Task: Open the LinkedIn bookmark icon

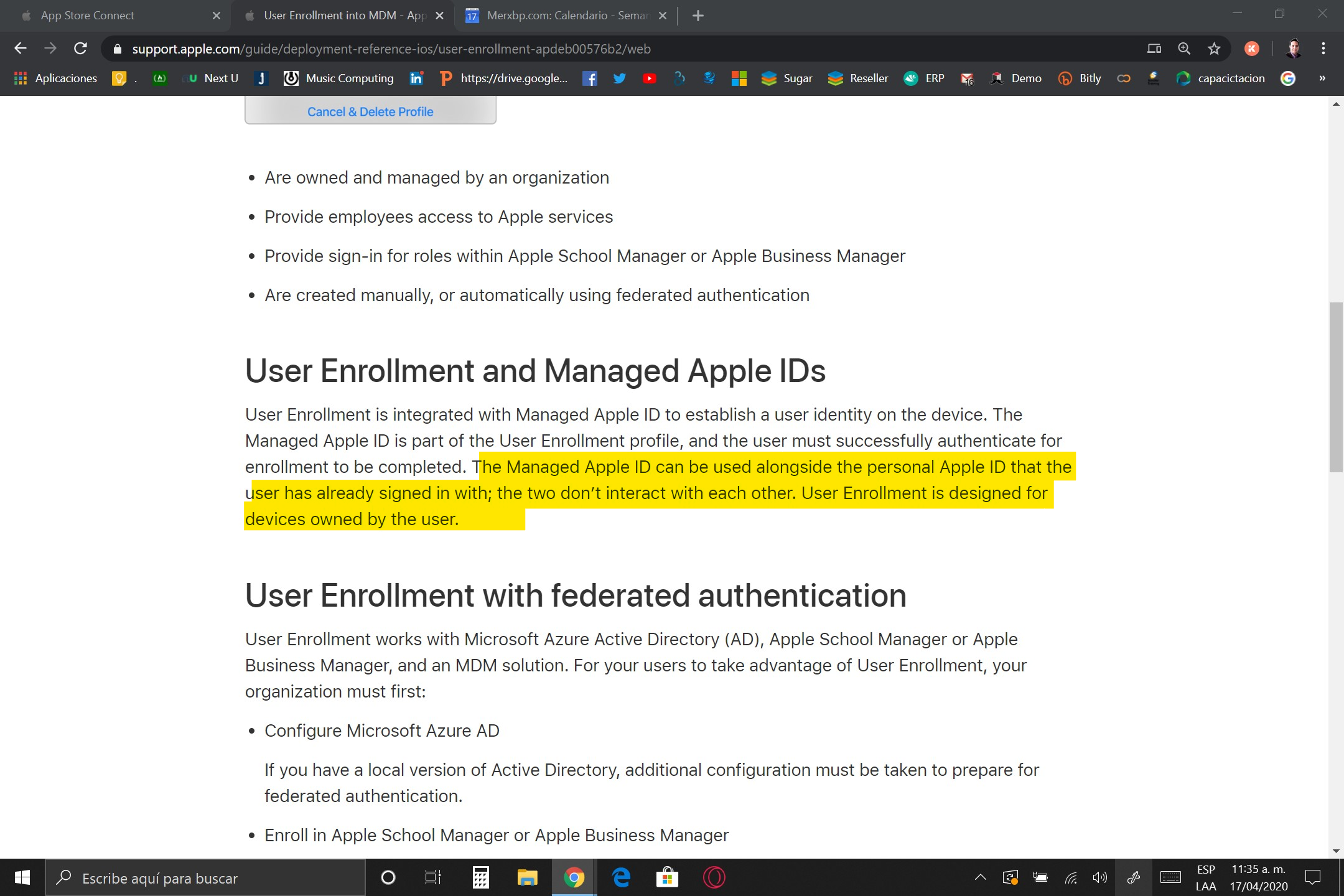Action: coord(416,78)
